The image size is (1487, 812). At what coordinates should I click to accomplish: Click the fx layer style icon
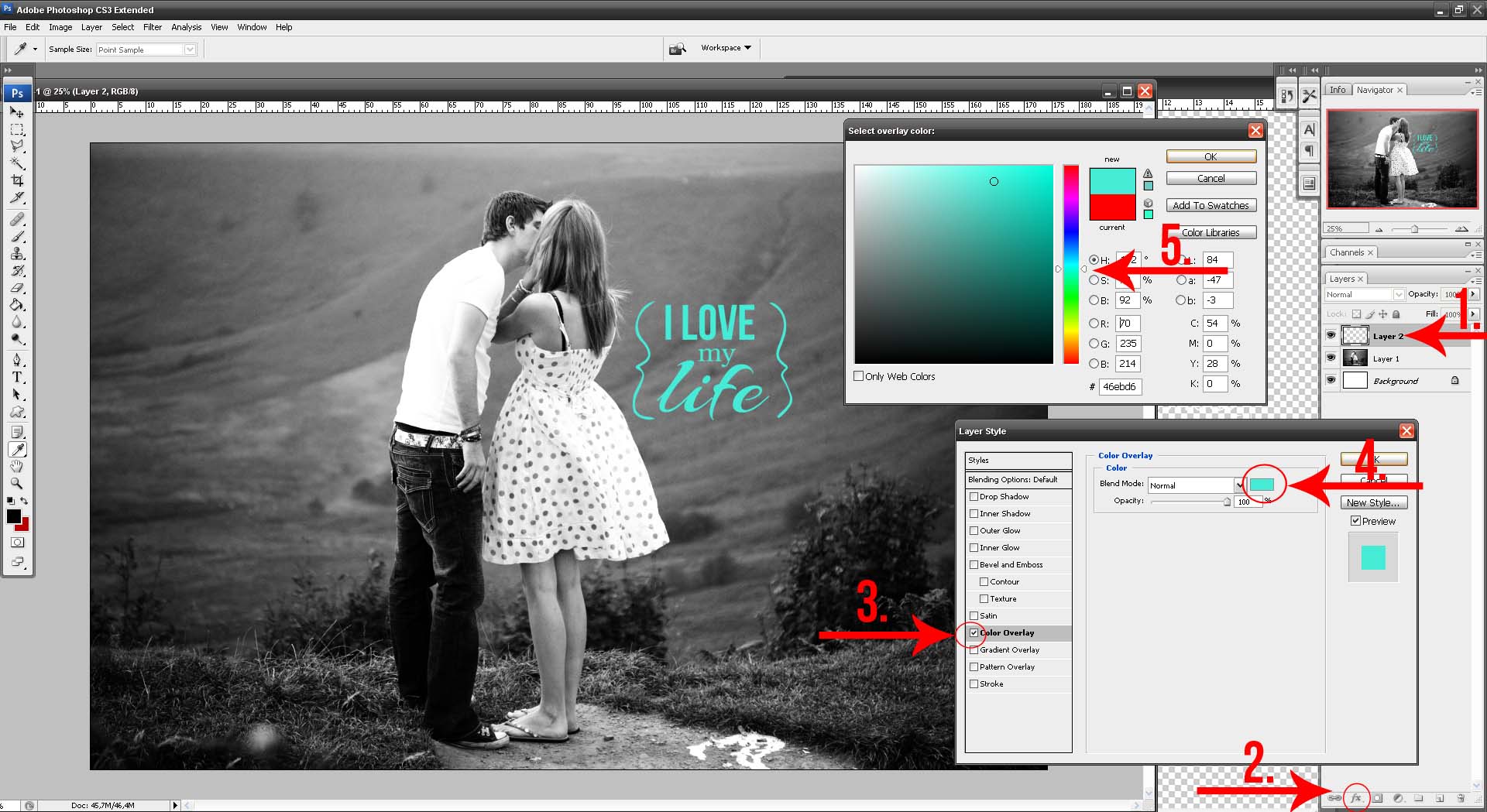(1355, 798)
